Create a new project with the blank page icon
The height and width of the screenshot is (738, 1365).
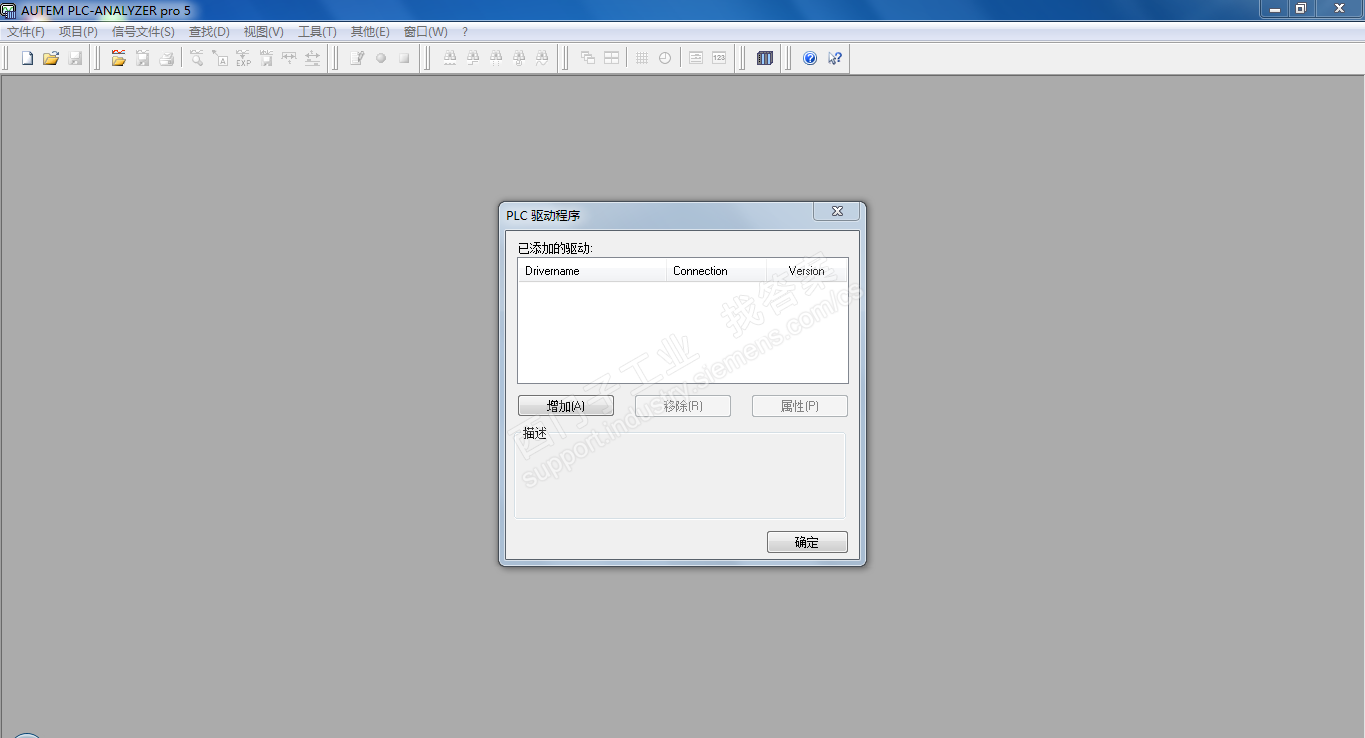(27, 58)
